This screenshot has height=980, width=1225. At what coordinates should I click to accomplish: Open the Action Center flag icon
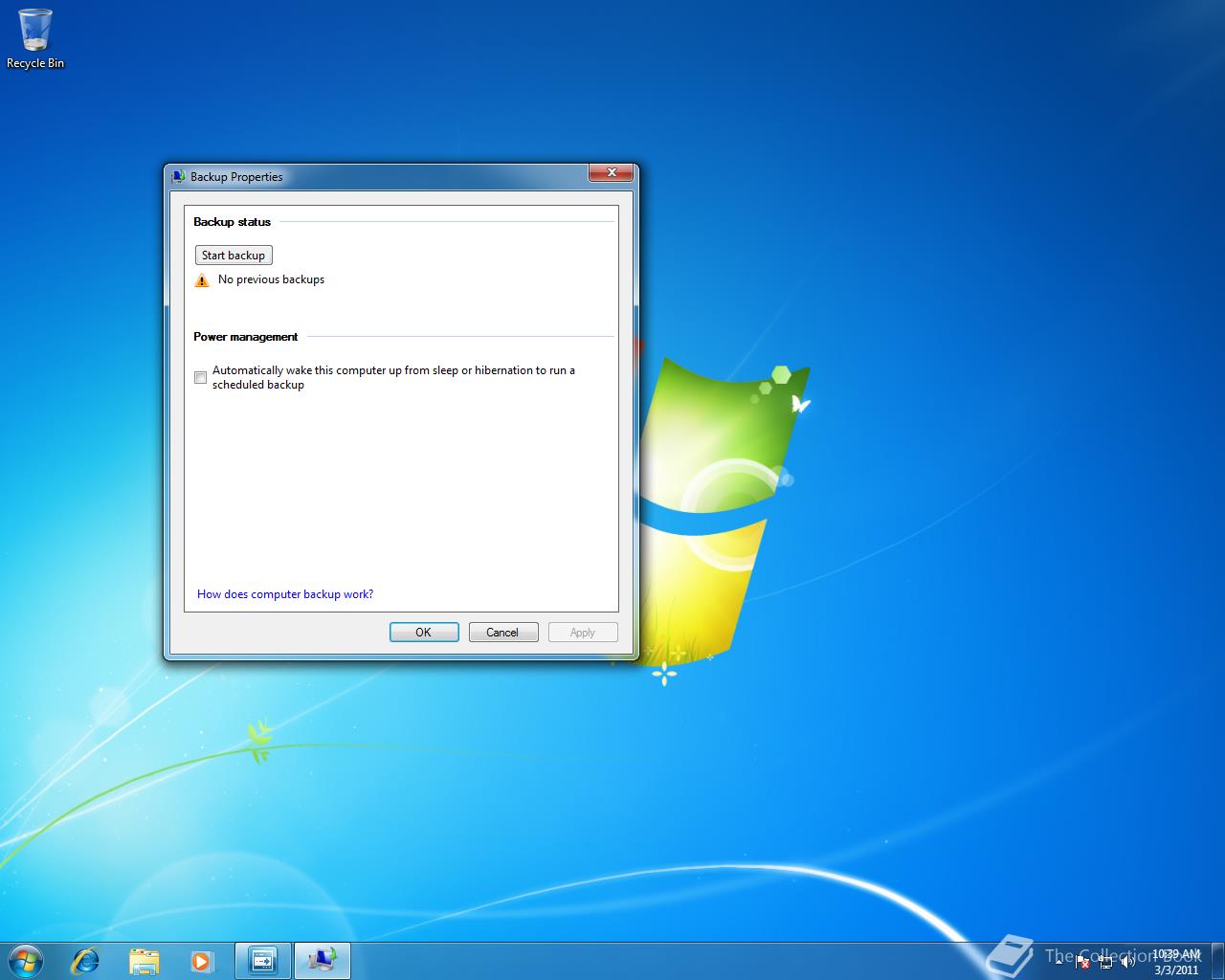point(1082,962)
